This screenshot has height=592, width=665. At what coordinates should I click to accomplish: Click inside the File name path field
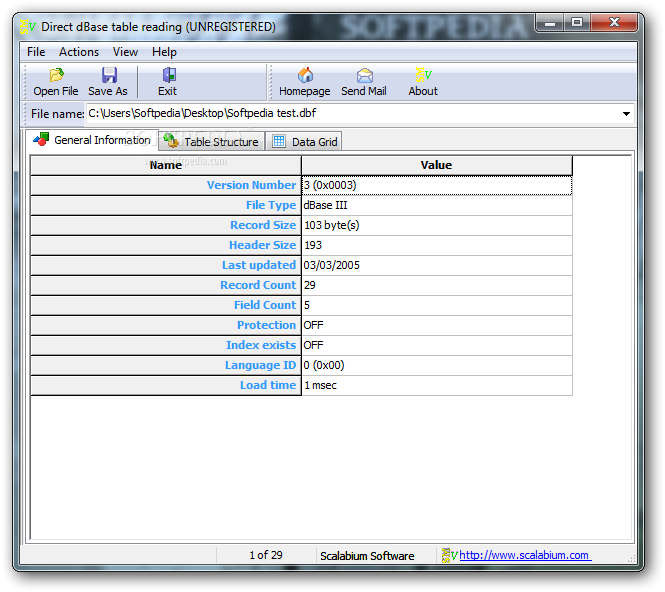pos(353,113)
